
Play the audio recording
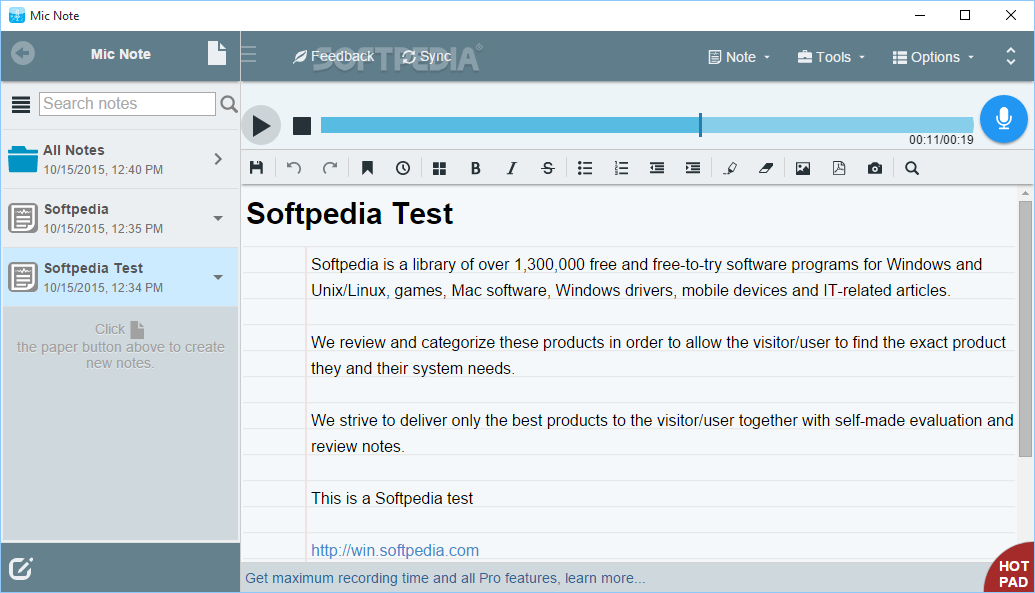click(261, 125)
